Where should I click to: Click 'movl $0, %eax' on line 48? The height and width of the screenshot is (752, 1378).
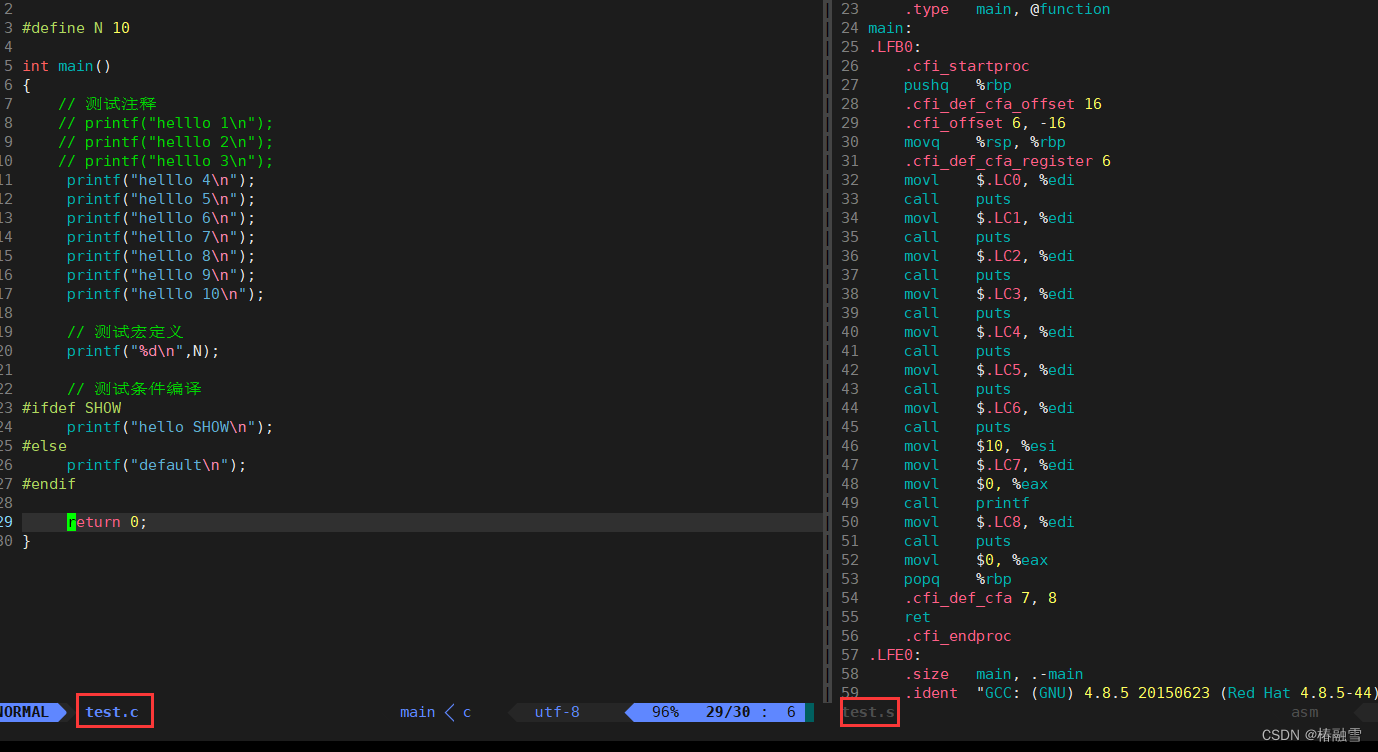[976, 484]
